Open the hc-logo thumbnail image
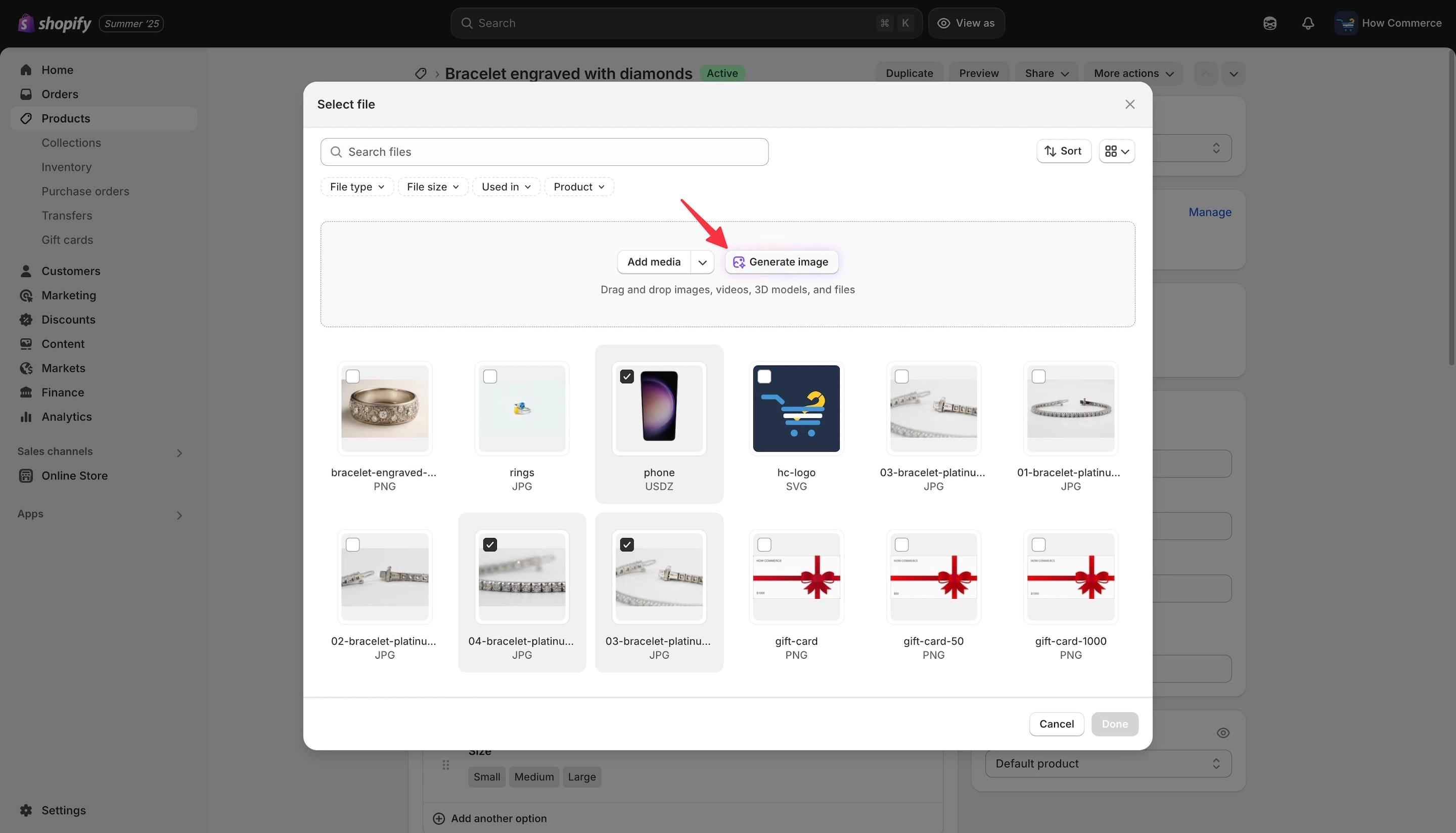This screenshot has width=1456, height=833. tap(796, 409)
